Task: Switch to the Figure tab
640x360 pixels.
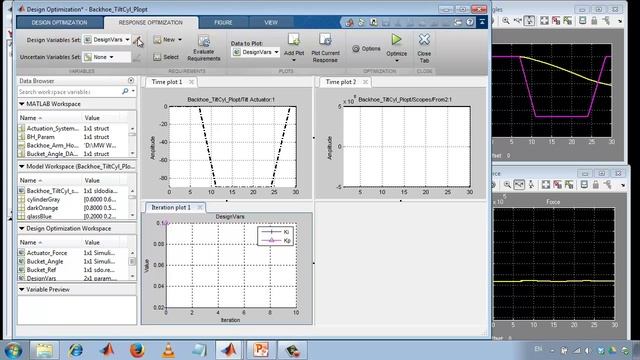Action: pos(223,22)
